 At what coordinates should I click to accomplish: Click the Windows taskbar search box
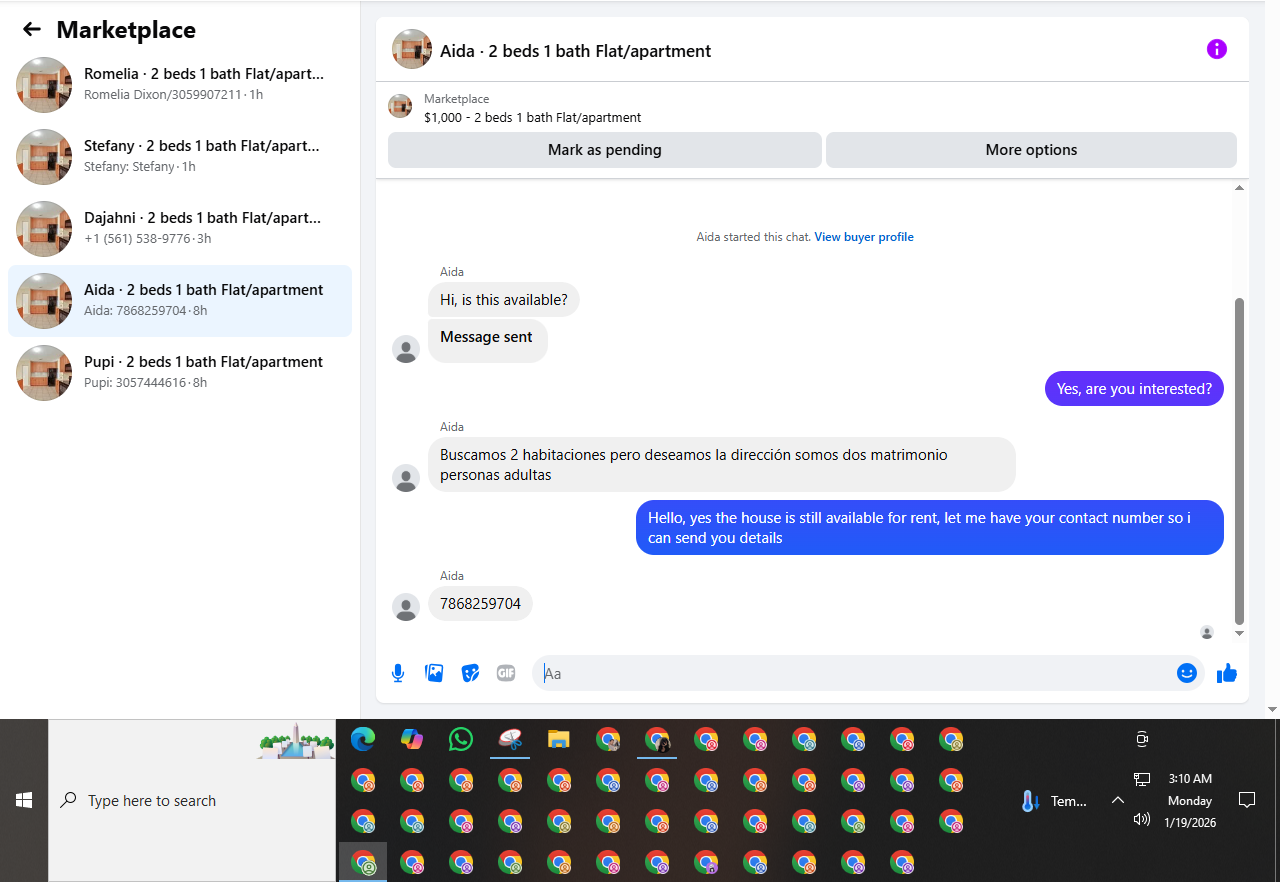click(x=192, y=800)
